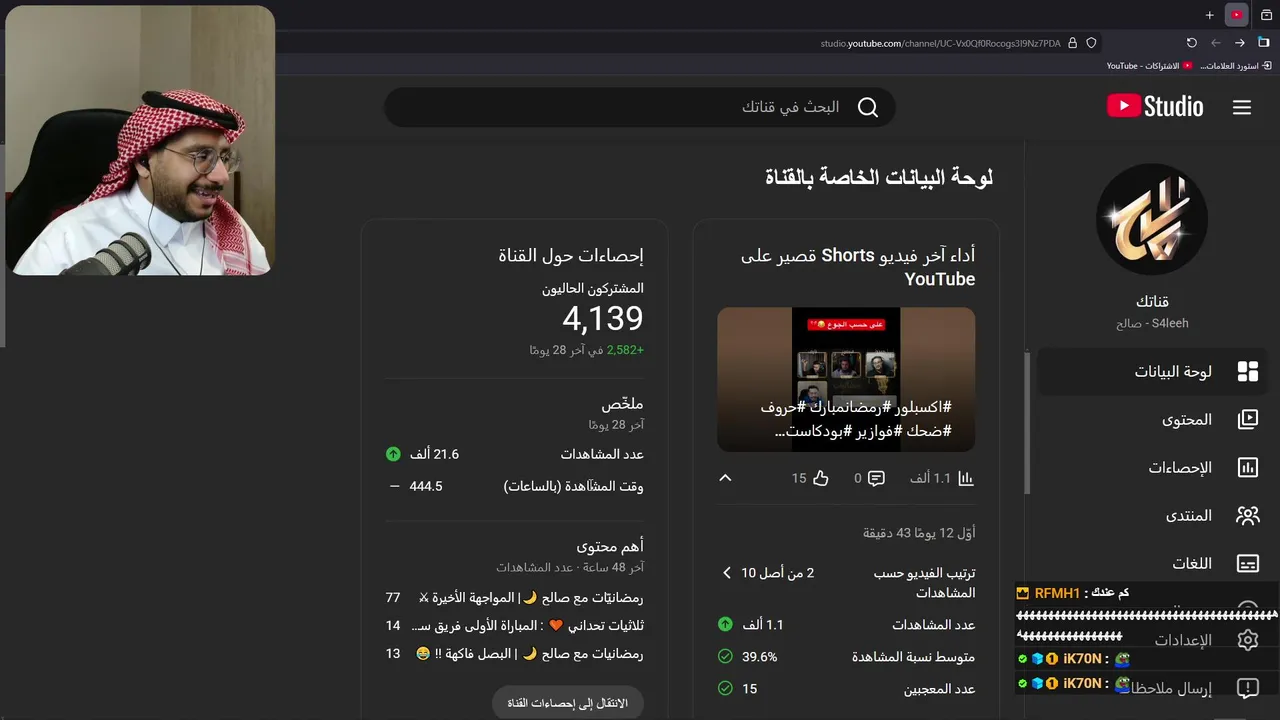Click the 77 views count in top content
The height and width of the screenshot is (720, 1280).
click(393, 598)
